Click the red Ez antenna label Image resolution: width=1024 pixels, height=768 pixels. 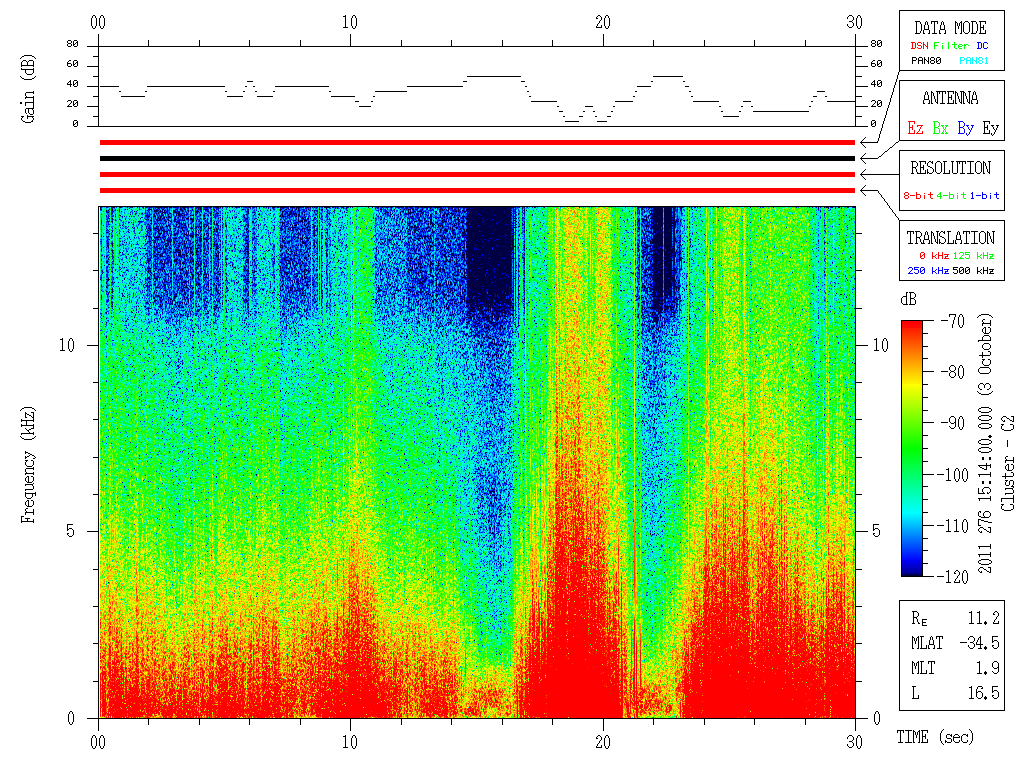tap(915, 128)
